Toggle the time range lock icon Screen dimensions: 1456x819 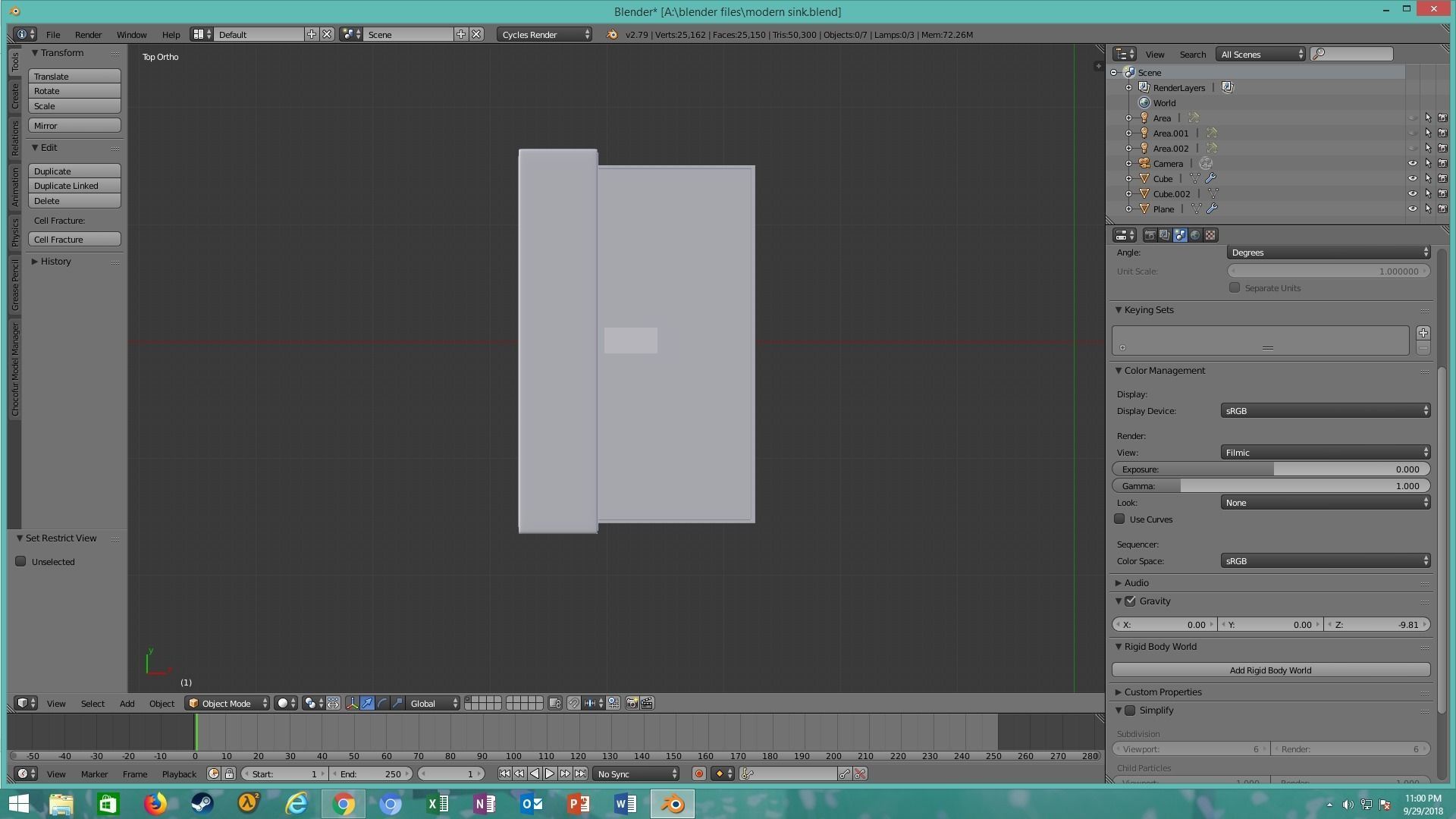tap(229, 774)
